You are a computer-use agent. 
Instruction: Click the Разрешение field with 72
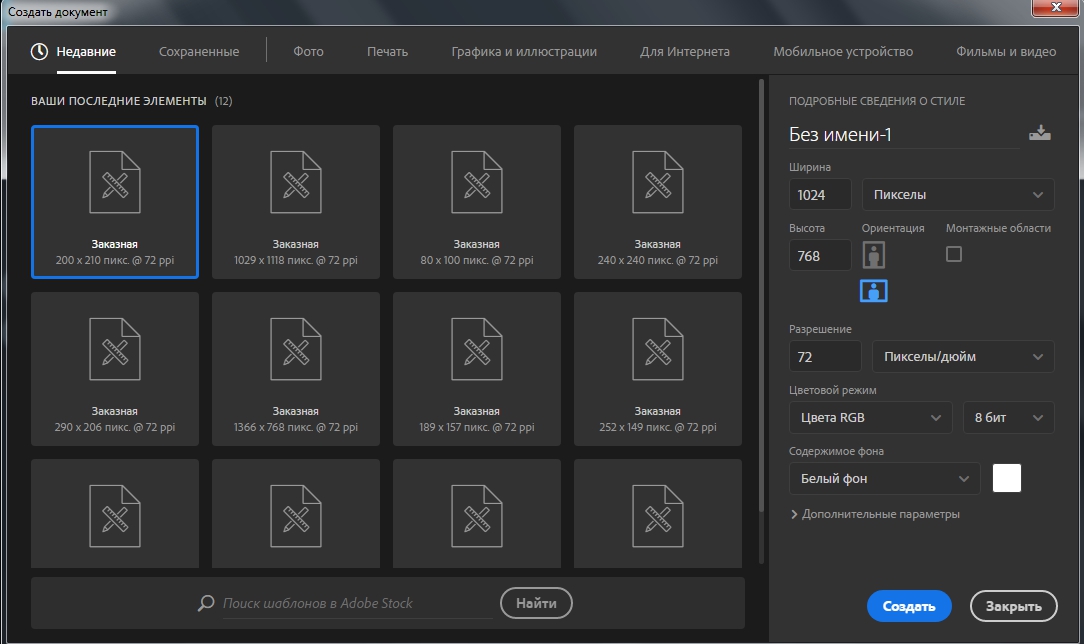(x=825, y=357)
